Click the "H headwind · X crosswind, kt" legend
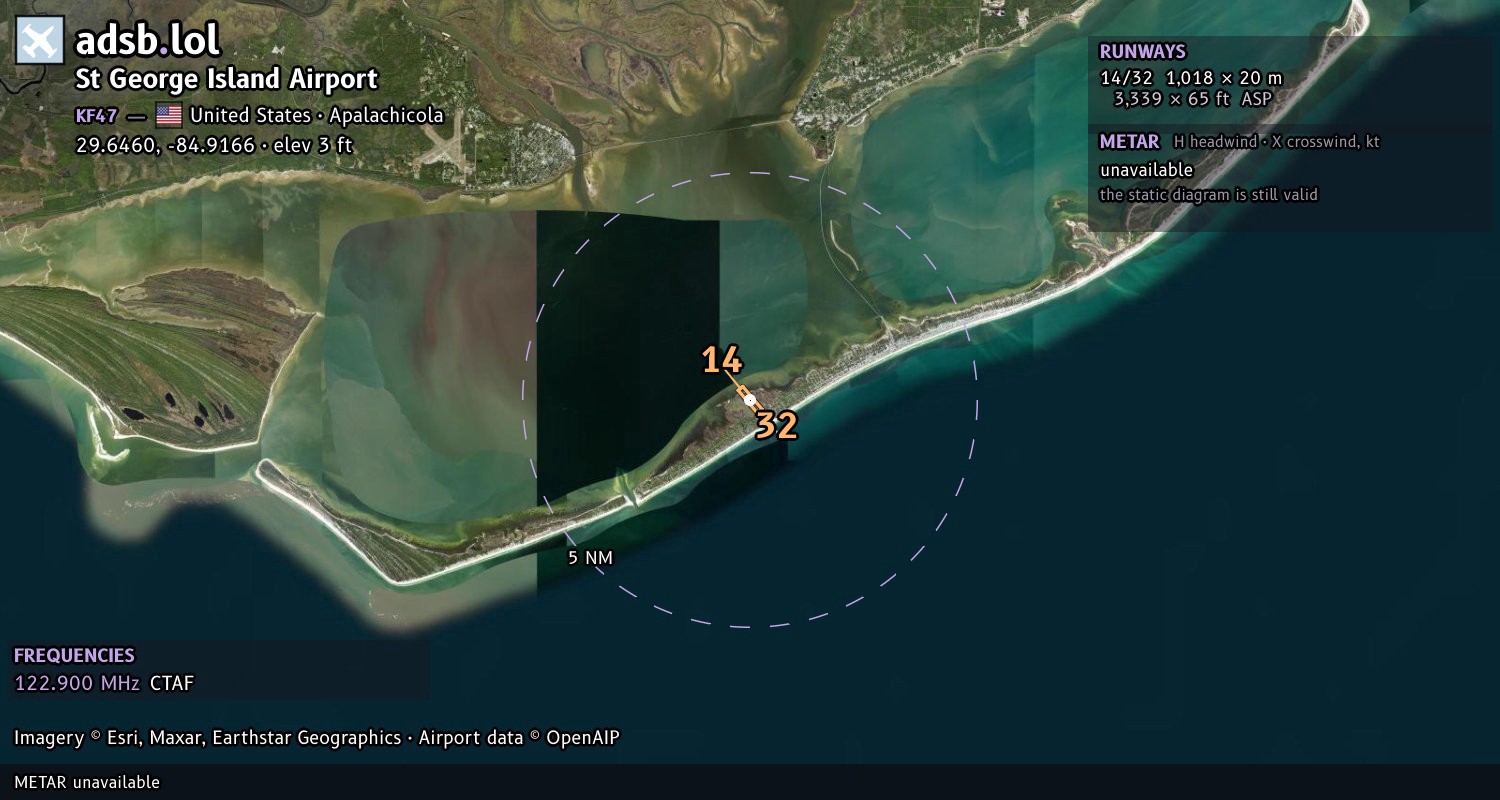The image size is (1500, 800). click(x=1277, y=142)
